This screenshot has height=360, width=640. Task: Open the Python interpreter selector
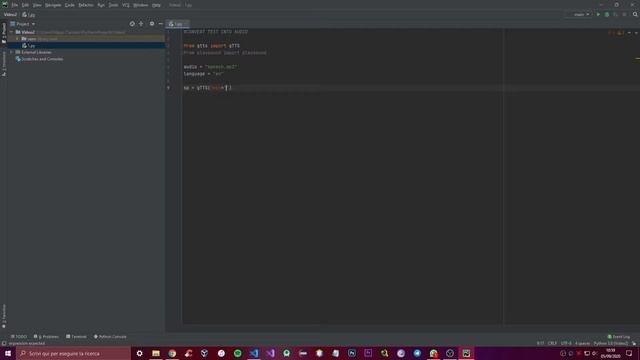611,343
